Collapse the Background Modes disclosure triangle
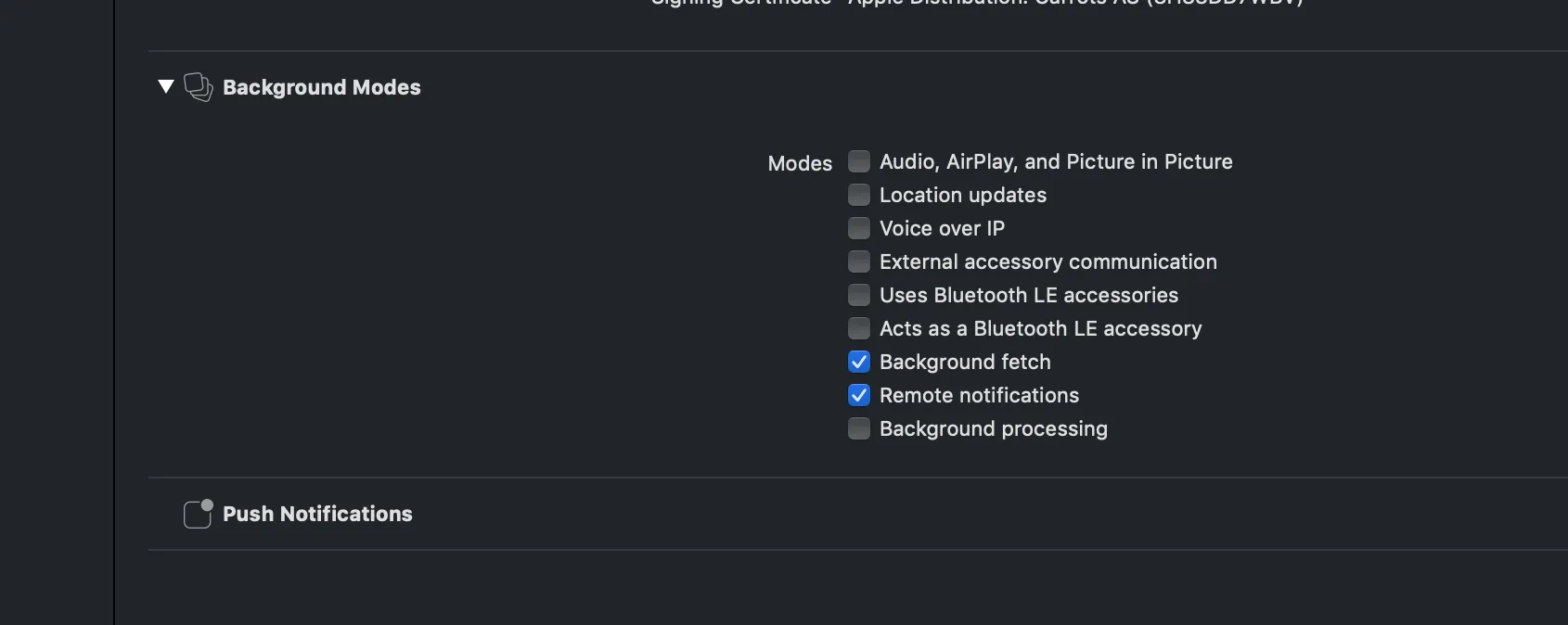The image size is (1568, 625). pyautogui.click(x=166, y=86)
